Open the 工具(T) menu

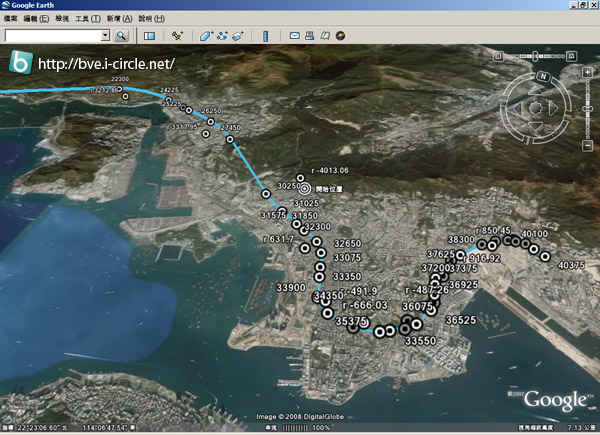[87, 19]
